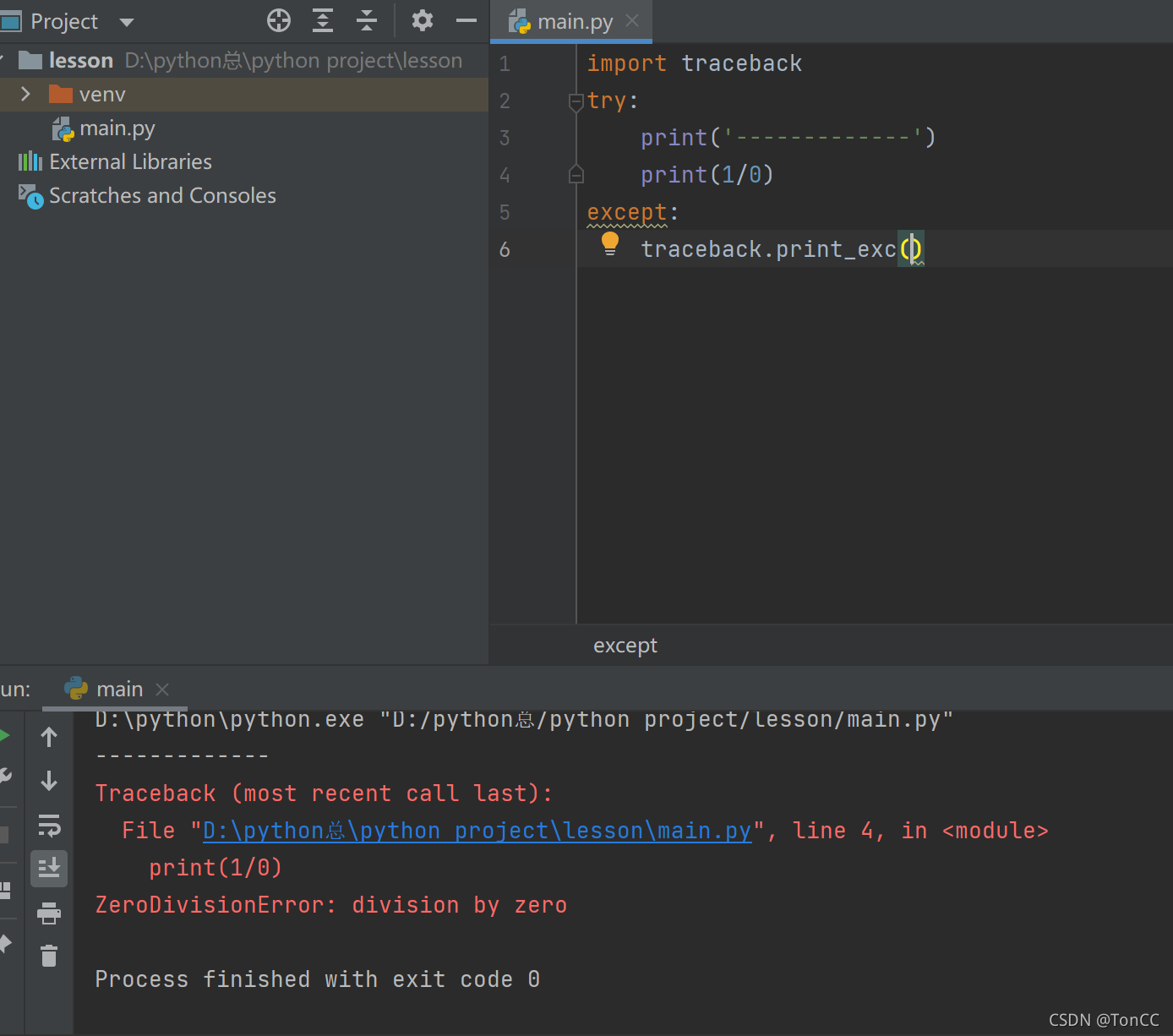
Task: Click 'traceback.print_exc' on line 6
Action: (768, 249)
